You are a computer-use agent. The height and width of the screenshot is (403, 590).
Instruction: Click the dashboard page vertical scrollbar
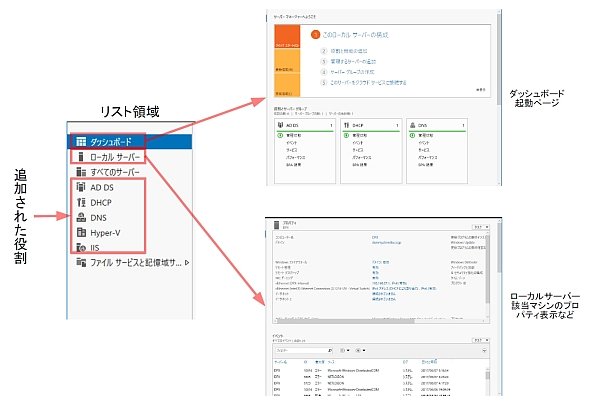tap(499, 98)
